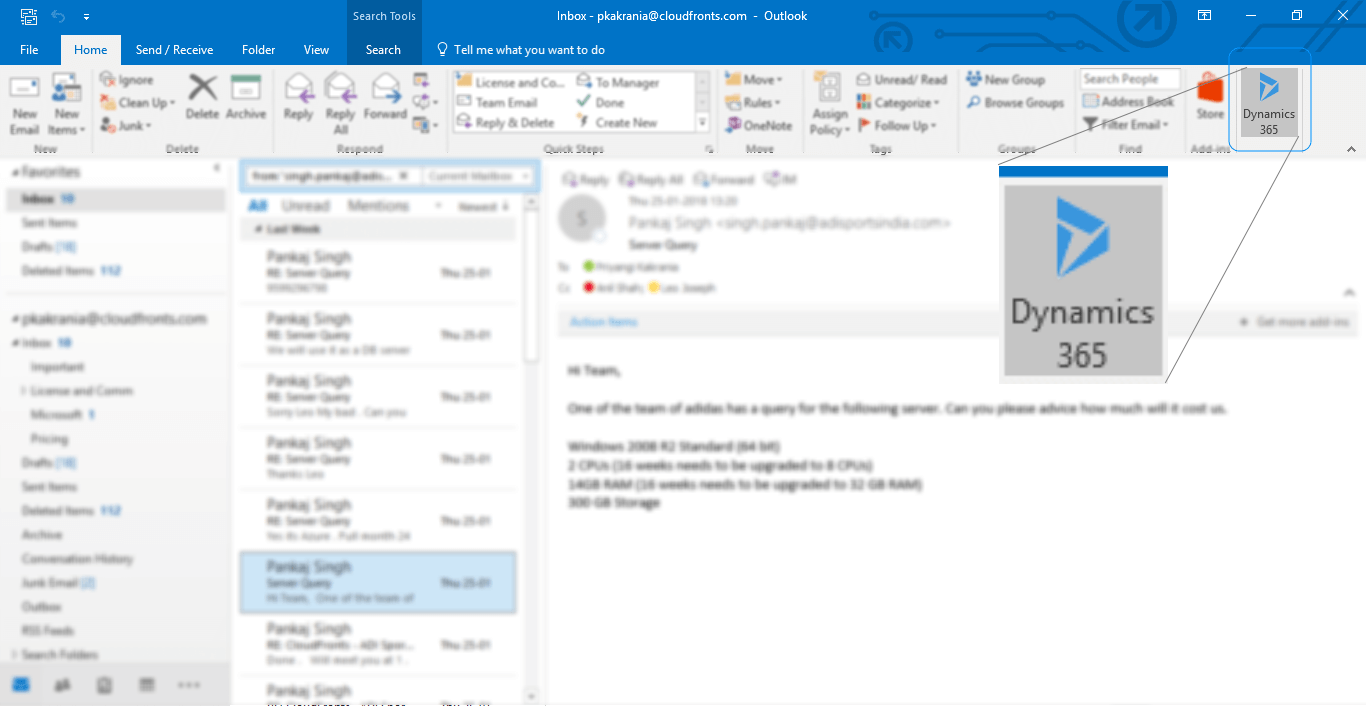Run the License and Co... quick step

[510, 83]
